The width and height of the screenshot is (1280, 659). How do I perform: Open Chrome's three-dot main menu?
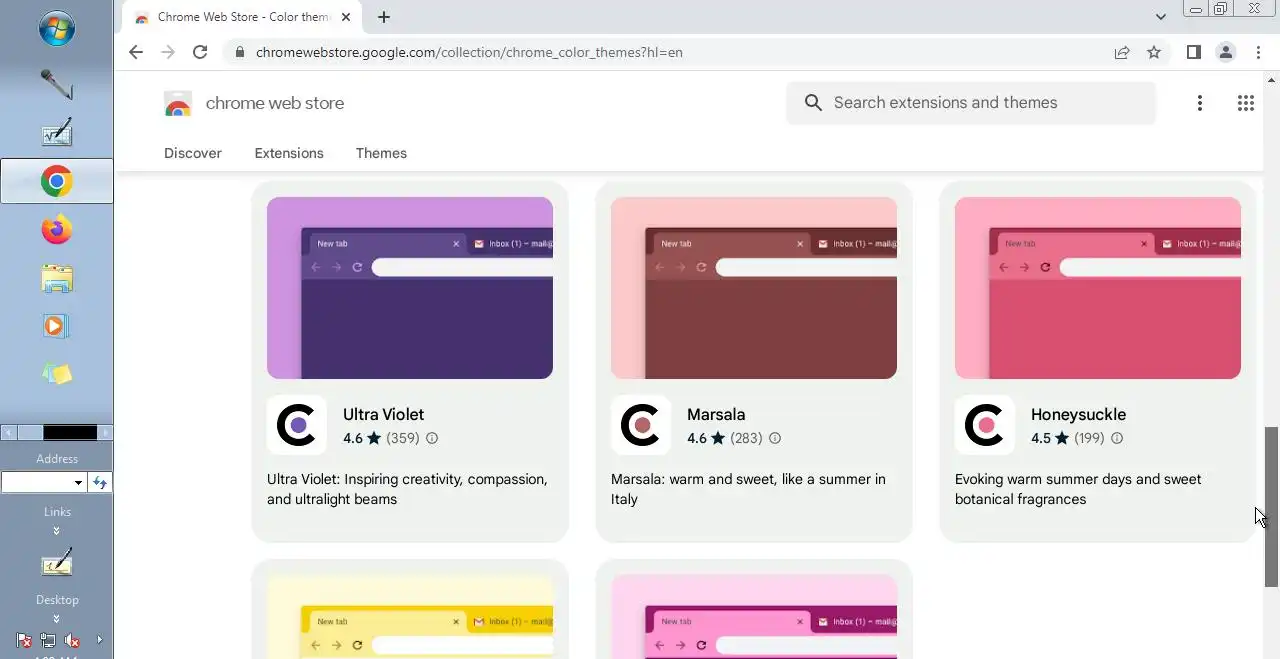click(x=1258, y=52)
